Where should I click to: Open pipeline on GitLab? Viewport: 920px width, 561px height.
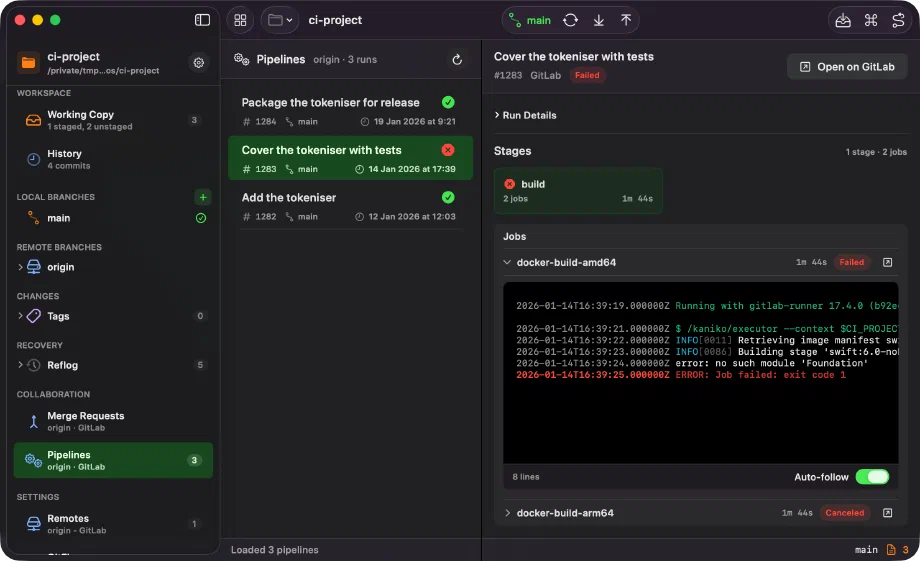847,67
